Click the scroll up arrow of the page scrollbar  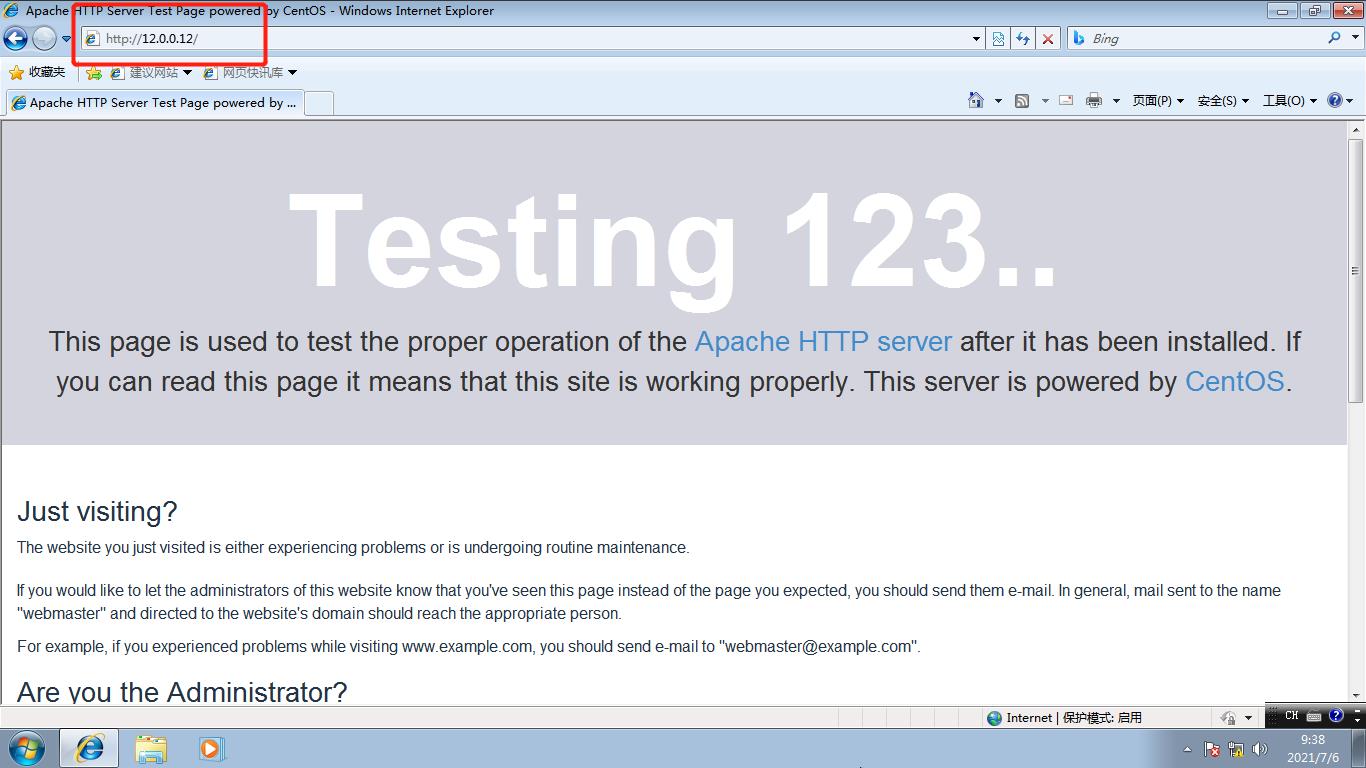click(1357, 130)
